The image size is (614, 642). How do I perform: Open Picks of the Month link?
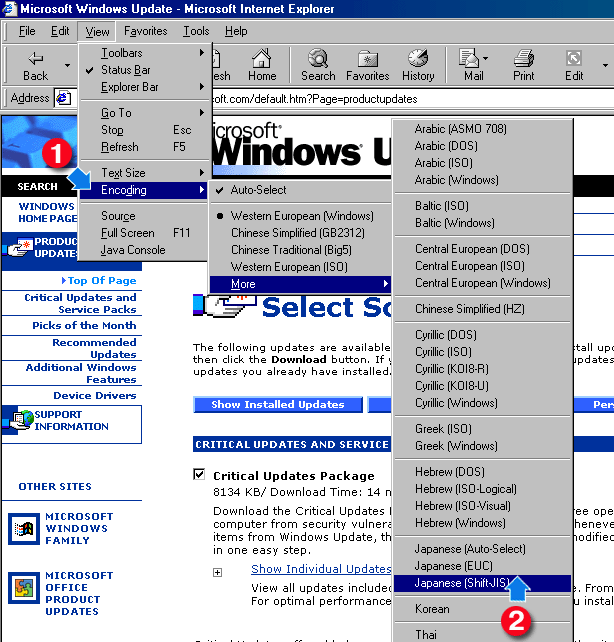pyautogui.click(x=84, y=326)
